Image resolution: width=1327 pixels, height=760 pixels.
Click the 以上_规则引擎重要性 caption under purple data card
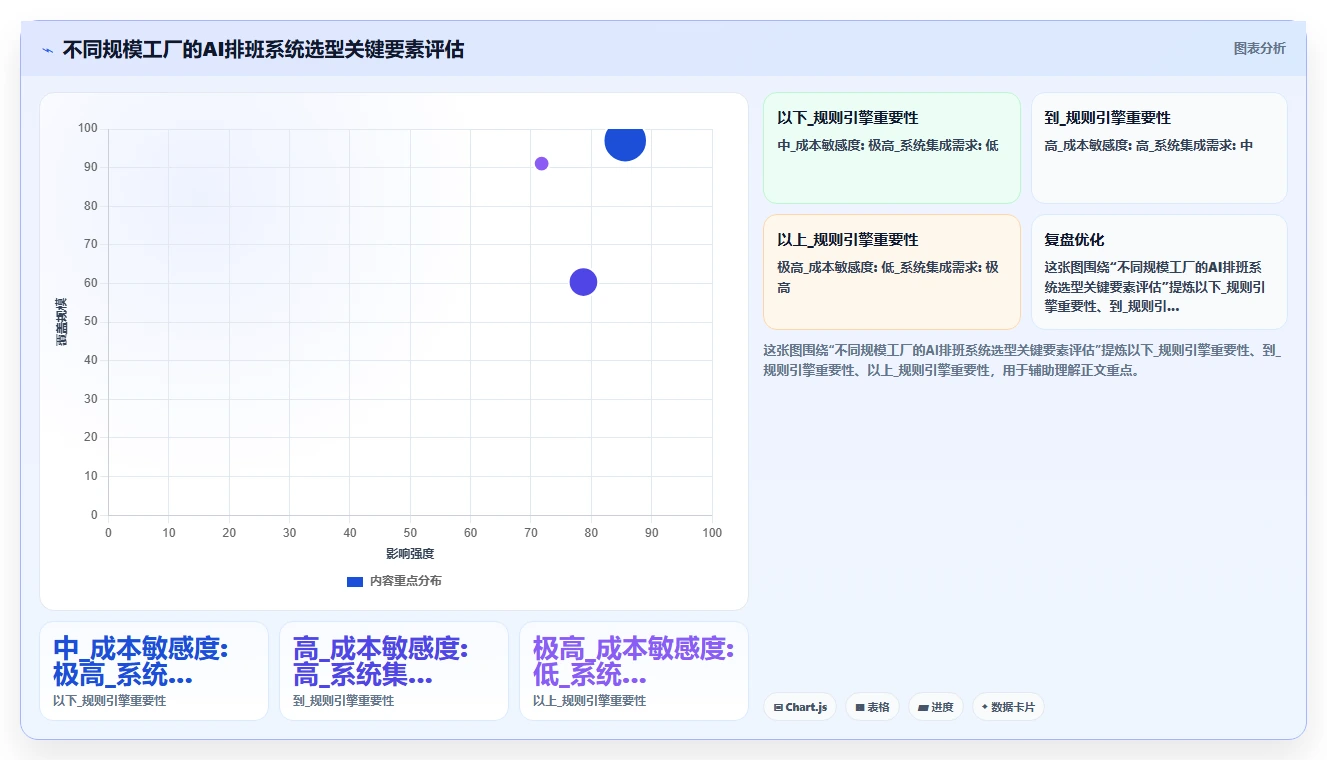(x=590, y=701)
